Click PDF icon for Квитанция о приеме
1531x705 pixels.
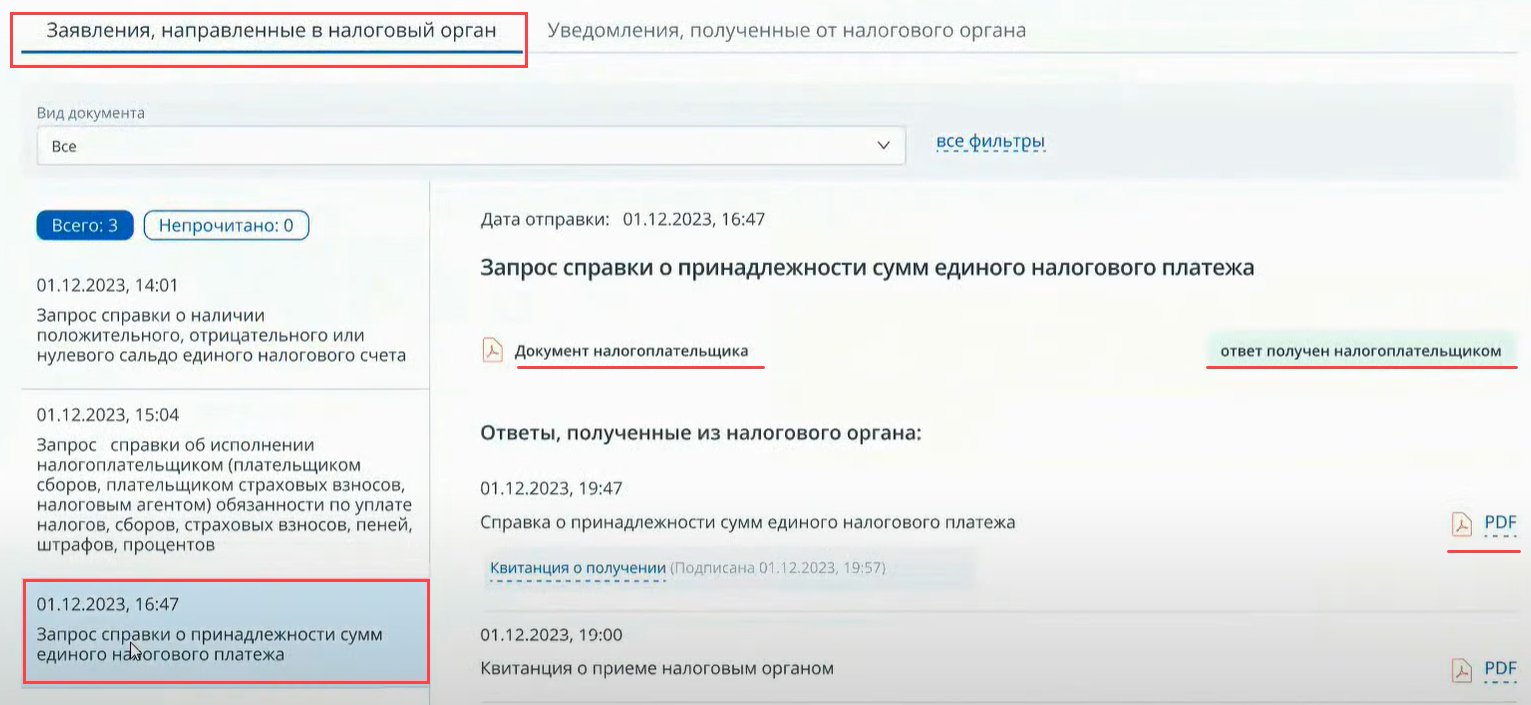pos(1462,669)
